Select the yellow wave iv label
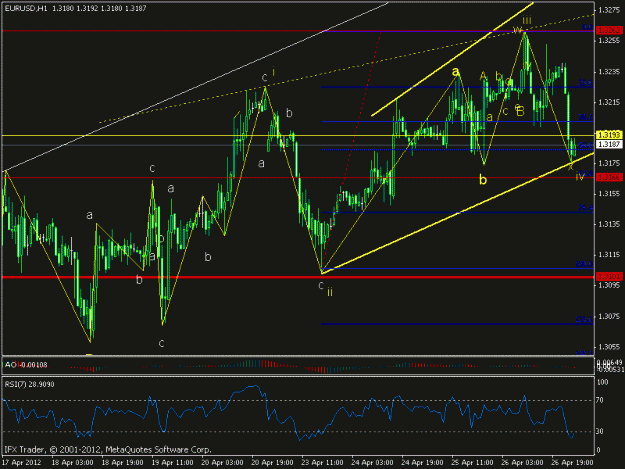This screenshot has width=625, height=469. point(580,177)
